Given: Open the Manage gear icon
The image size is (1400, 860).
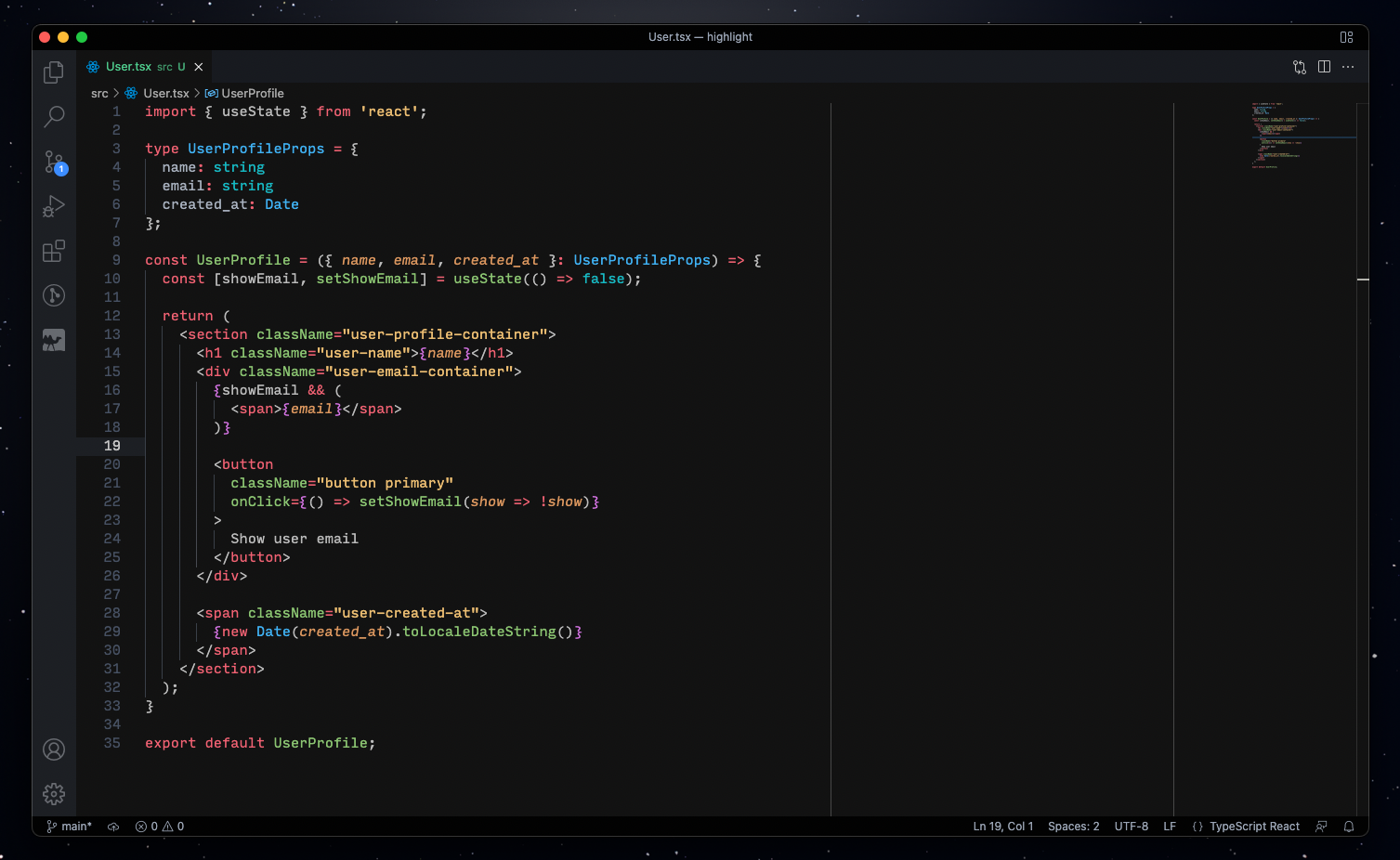Looking at the screenshot, I should coord(54,794).
